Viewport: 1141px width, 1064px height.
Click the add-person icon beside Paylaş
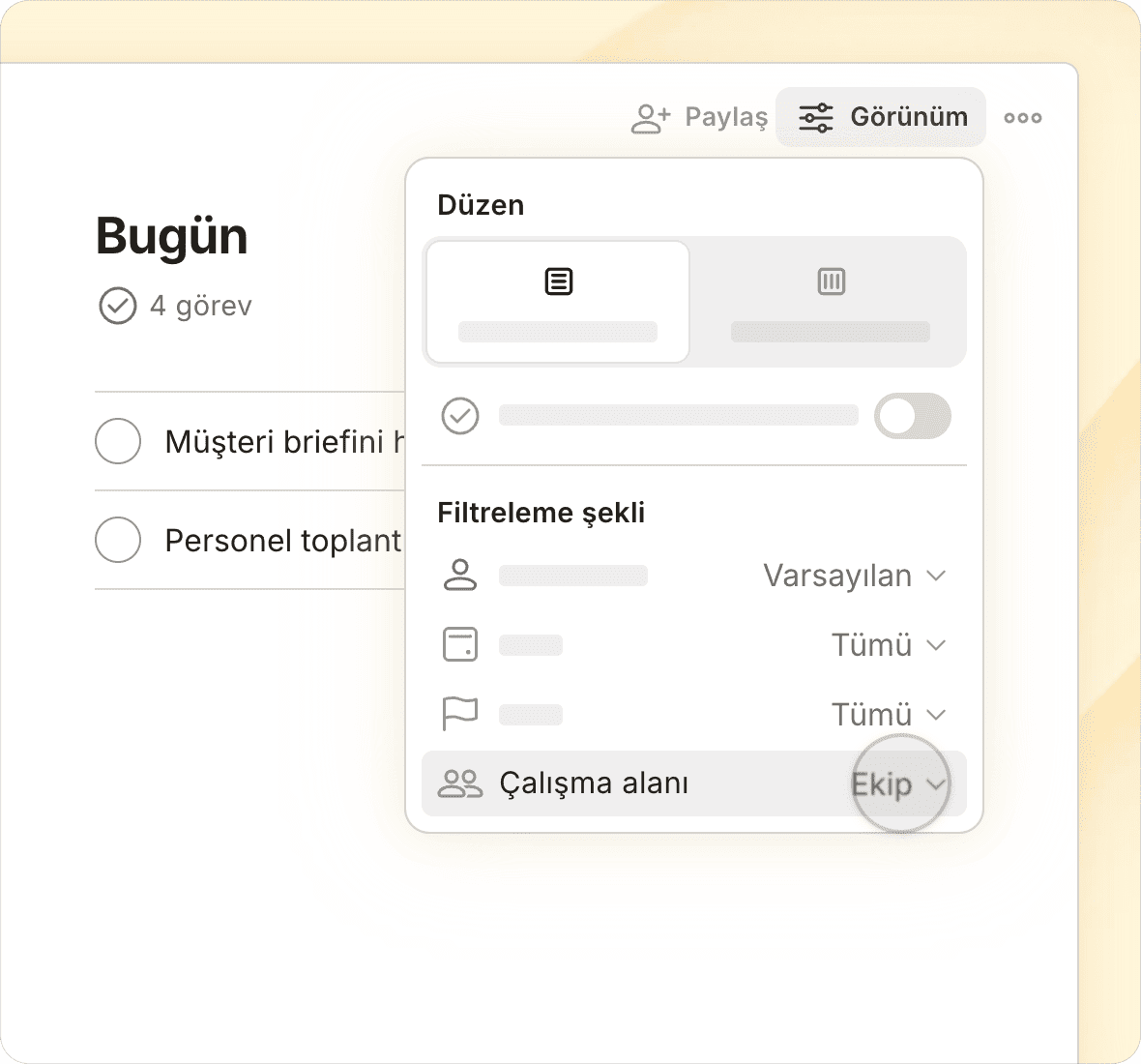click(650, 118)
